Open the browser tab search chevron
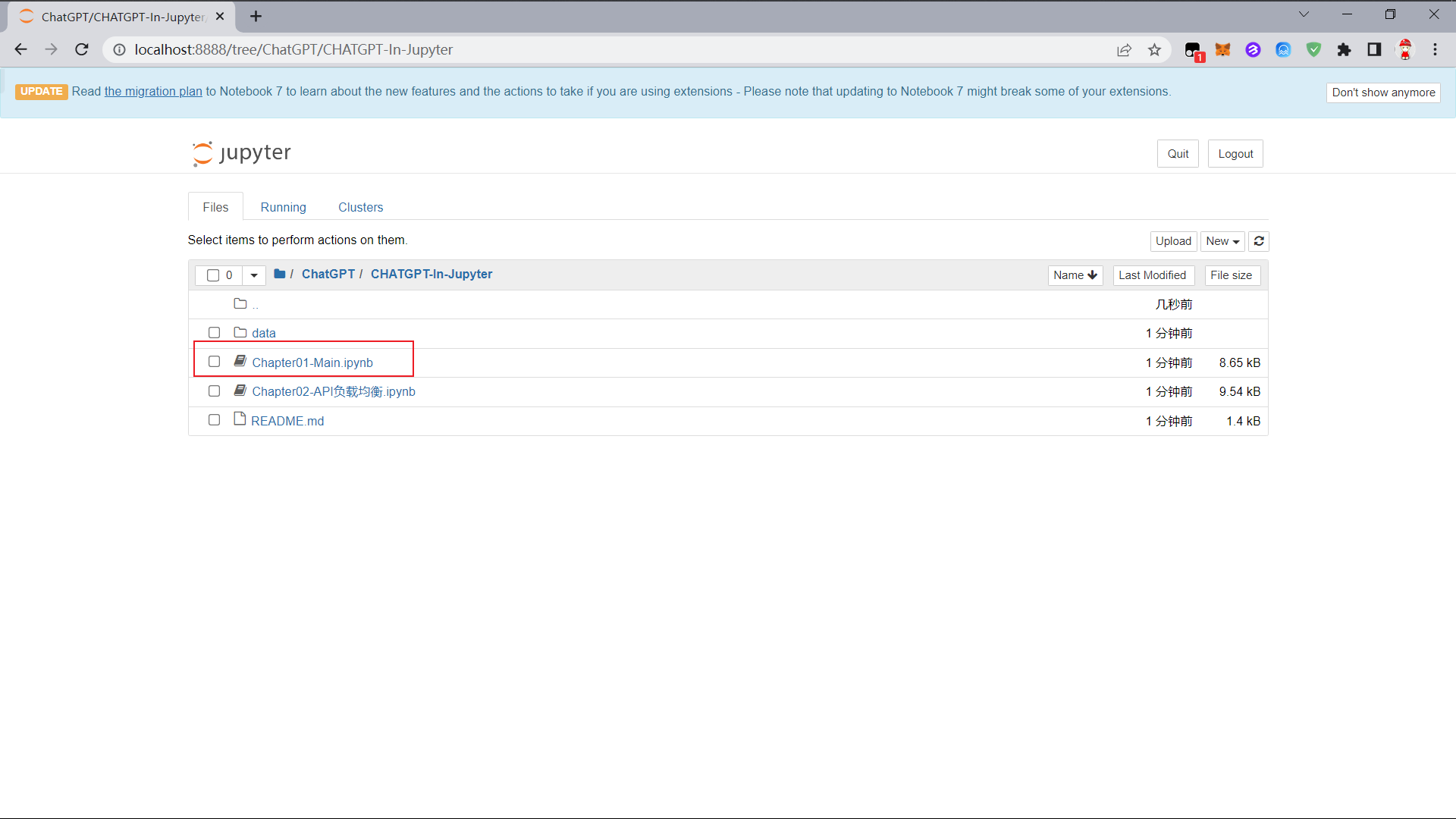The height and width of the screenshot is (819, 1456). [x=1304, y=14]
